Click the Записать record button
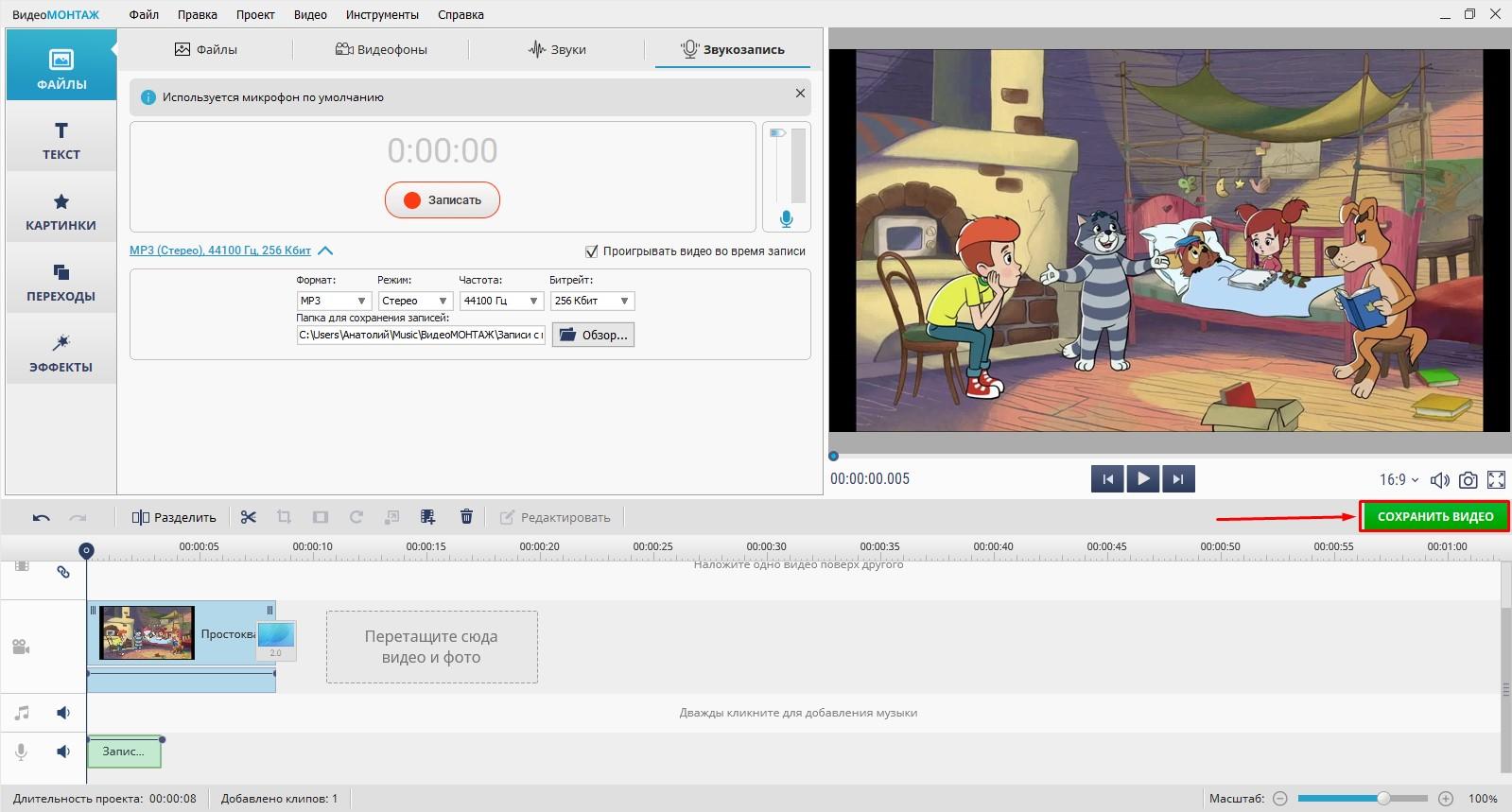1512x812 pixels. (x=443, y=199)
